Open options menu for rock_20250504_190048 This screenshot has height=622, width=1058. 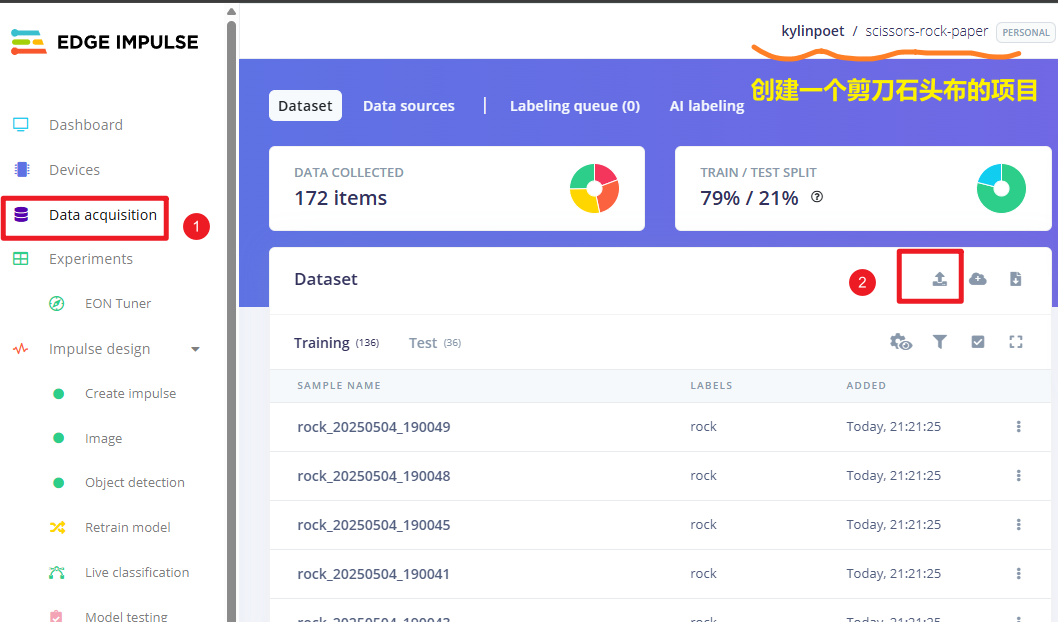[x=1018, y=476]
